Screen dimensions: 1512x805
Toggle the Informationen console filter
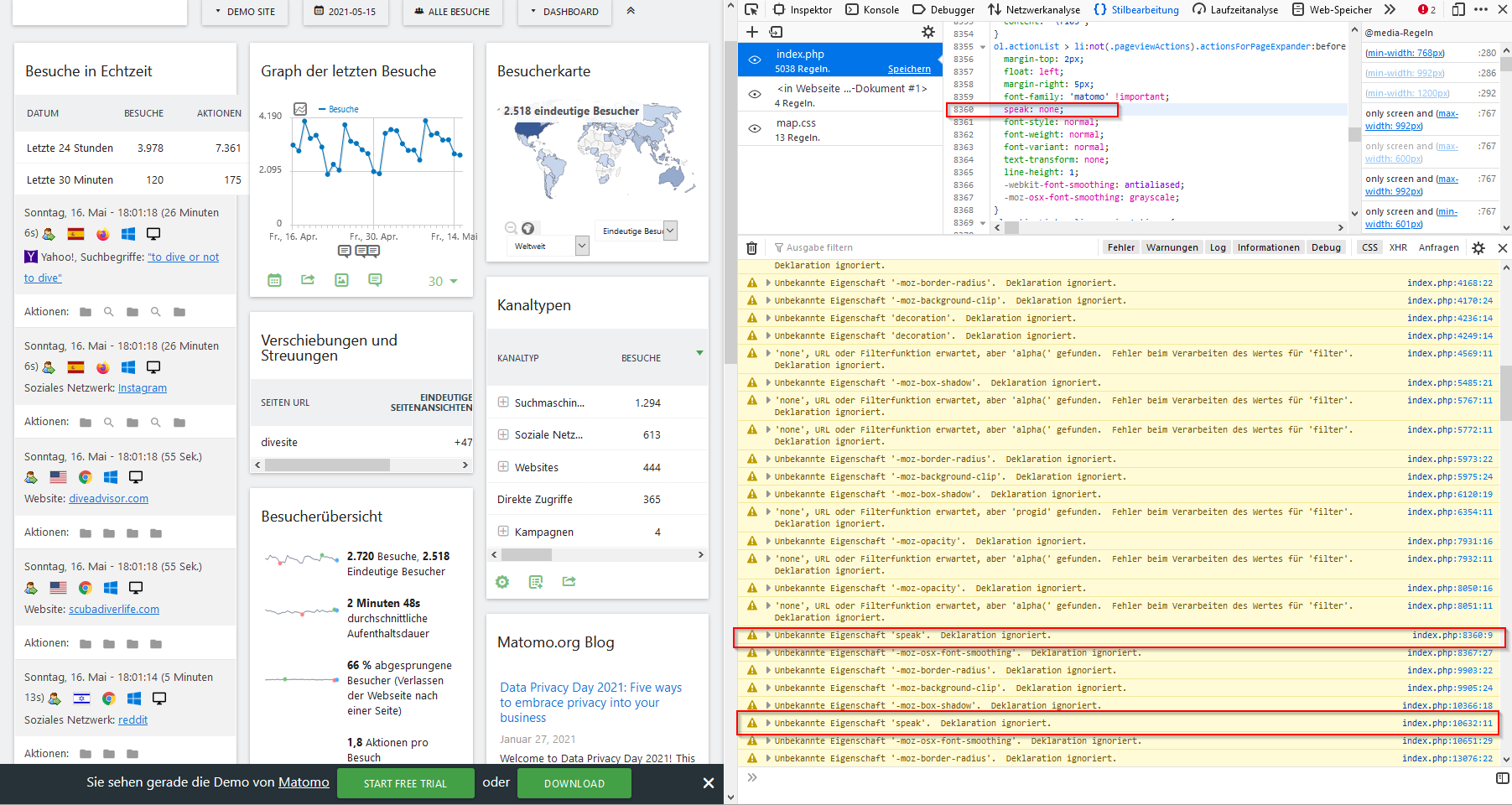pyautogui.click(x=1269, y=247)
